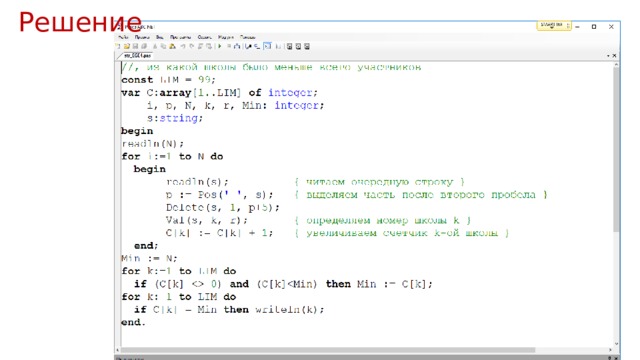Click the horizontal scrollbar left arrow
This screenshot has height=360, width=640.
[118, 350]
